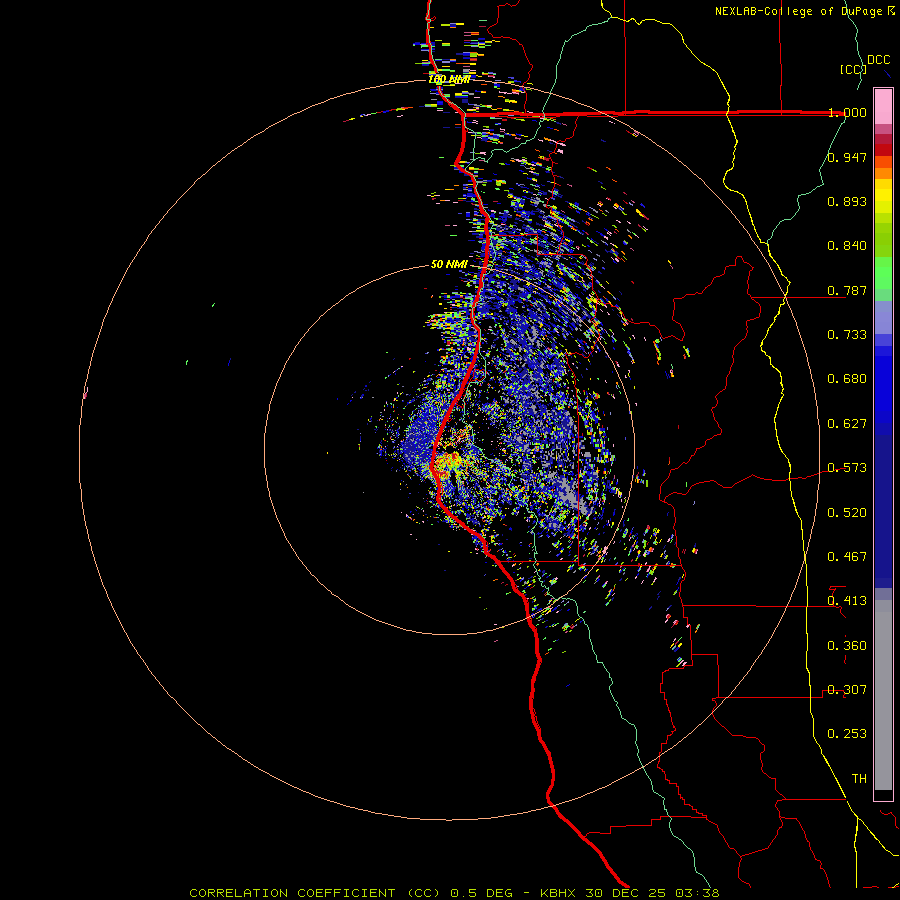Select the 0.733 scale value
This screenshot has width=900, height=900.
[847, 335]
